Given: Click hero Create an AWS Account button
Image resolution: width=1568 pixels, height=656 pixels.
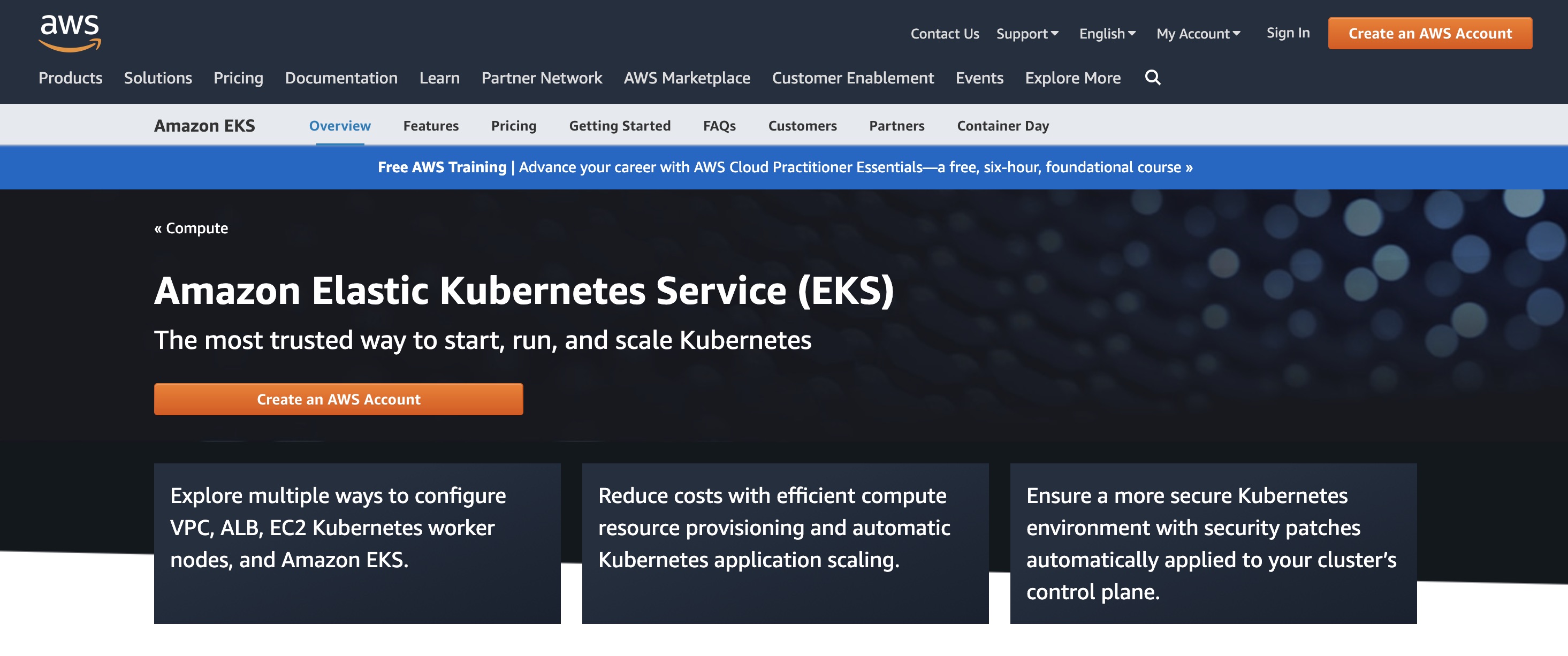Looking at the screenshot, I should (x=338, y=399).
